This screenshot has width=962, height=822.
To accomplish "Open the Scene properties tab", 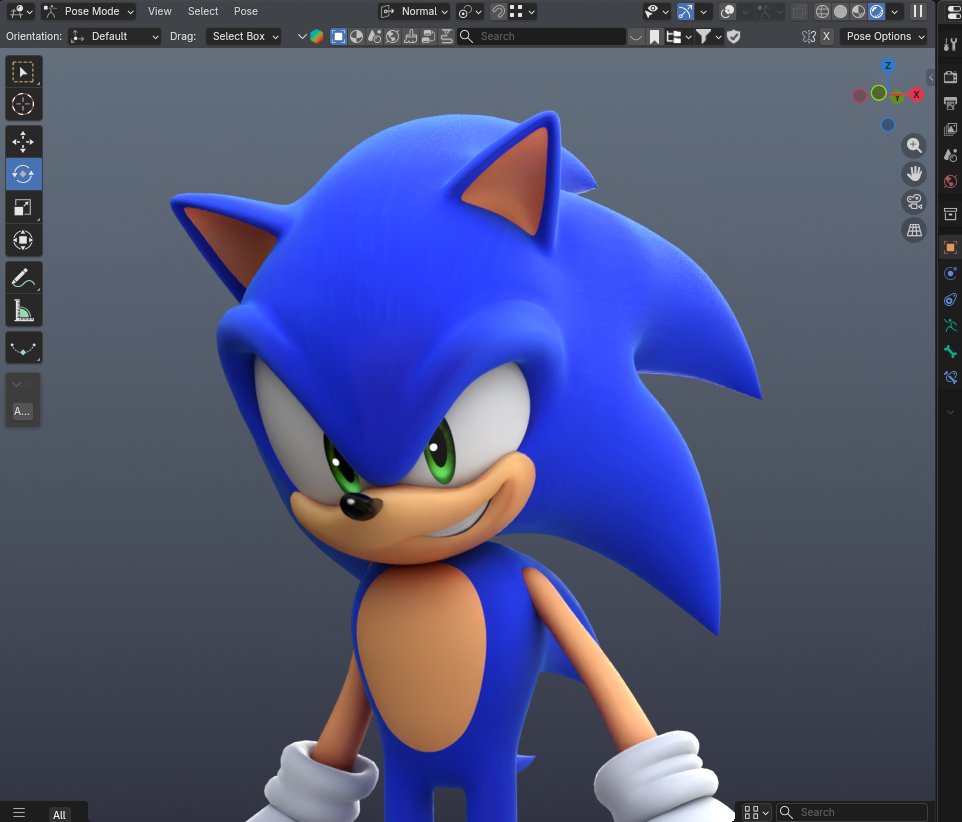I will click(x=950, y=155).
